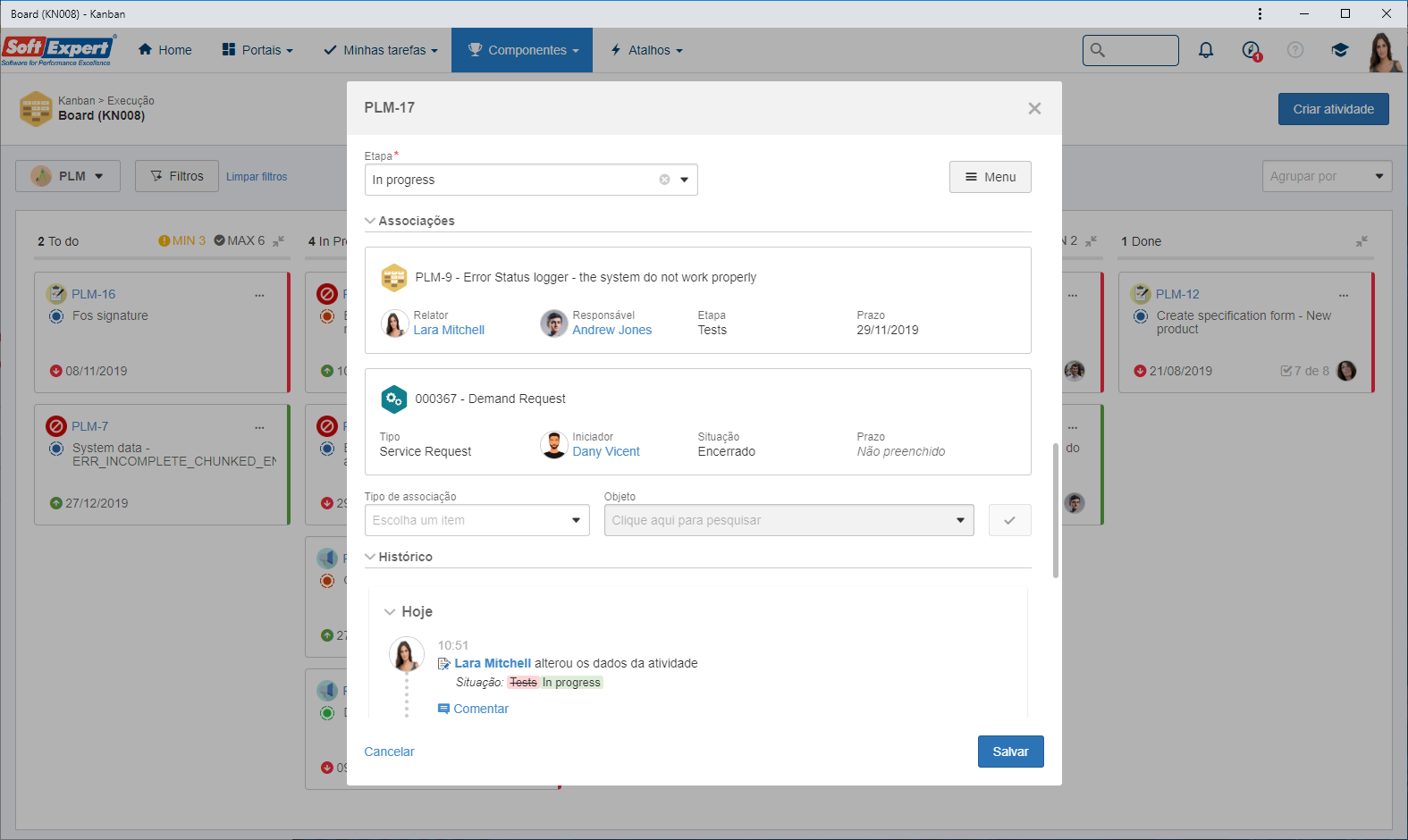Open the PLM-12 card title
The width and height of the screenshot is (1408, 840).
pyautogui.click(x=1177, y=294)
